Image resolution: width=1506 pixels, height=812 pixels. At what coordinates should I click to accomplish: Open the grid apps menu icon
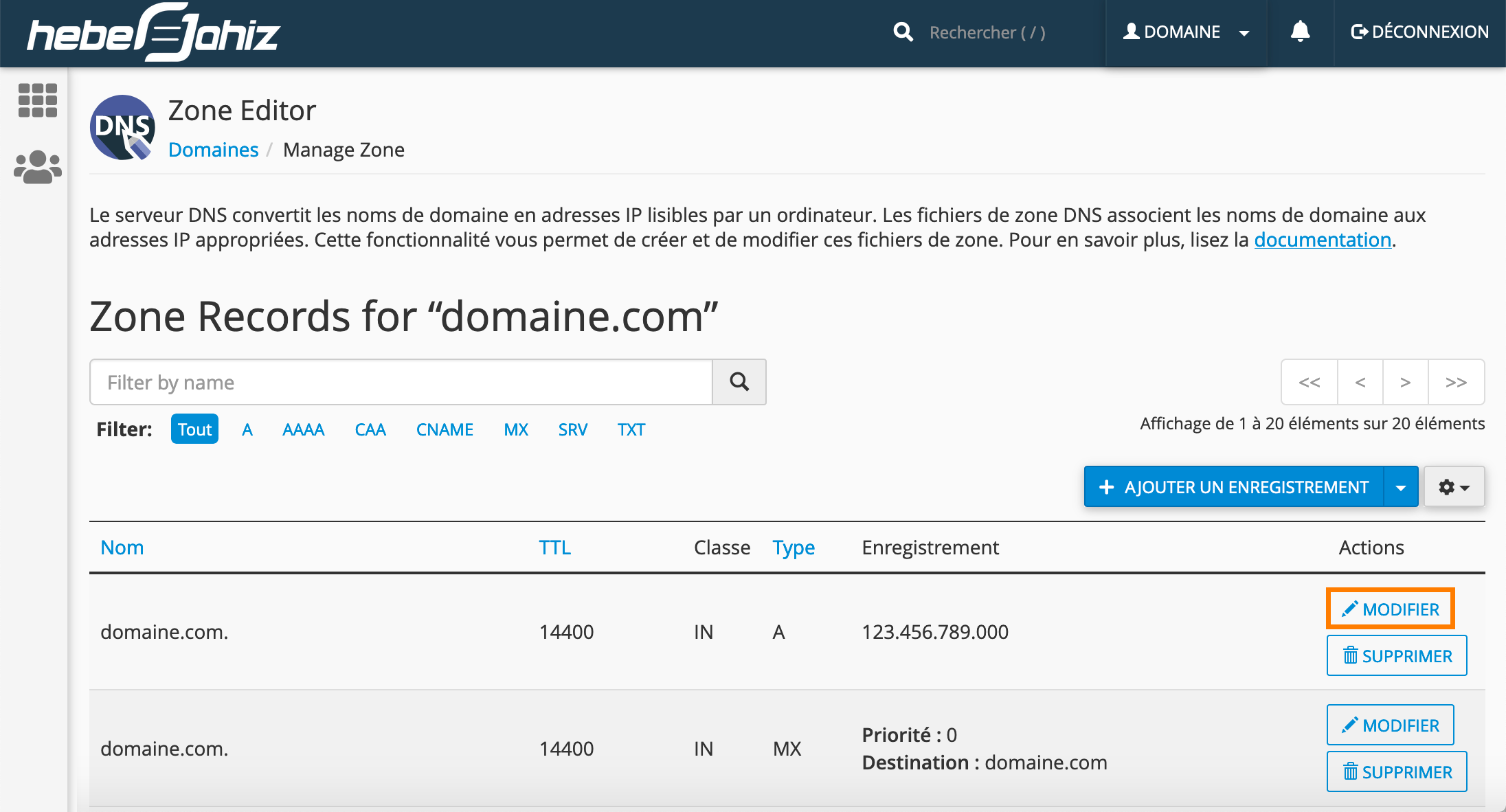coord(37,100)
